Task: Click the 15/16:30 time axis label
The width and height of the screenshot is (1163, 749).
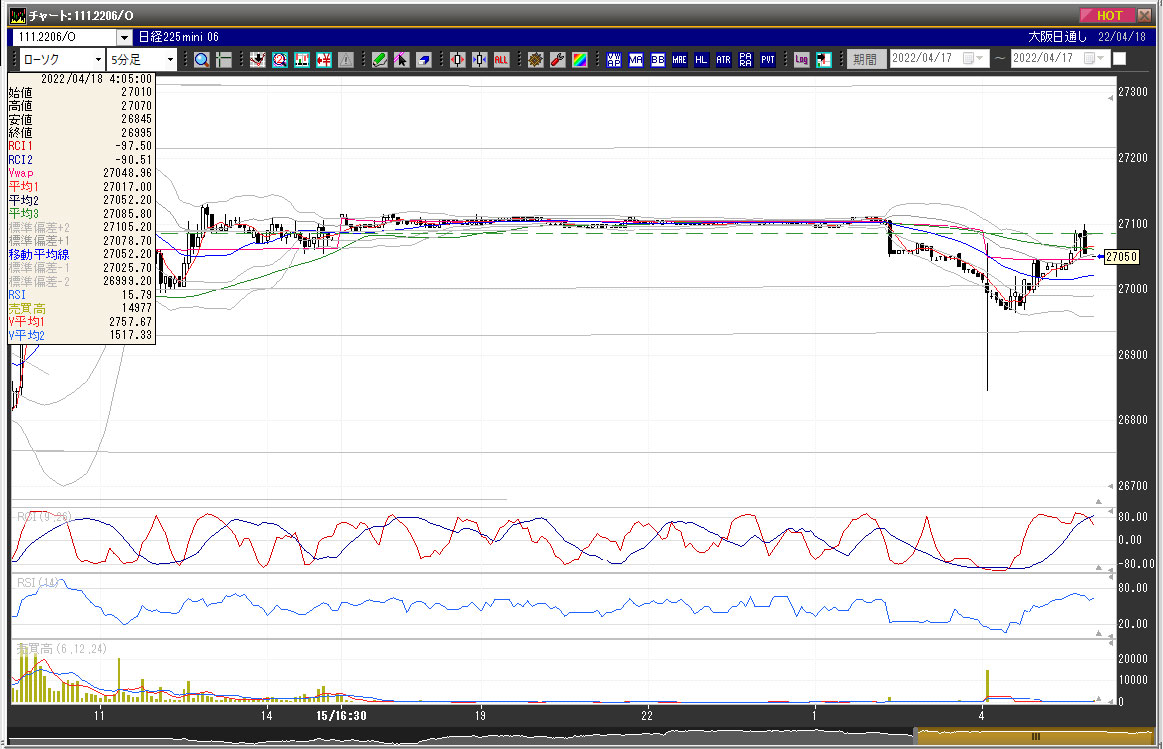Action: pyautogui.click(x=341, y=716)
